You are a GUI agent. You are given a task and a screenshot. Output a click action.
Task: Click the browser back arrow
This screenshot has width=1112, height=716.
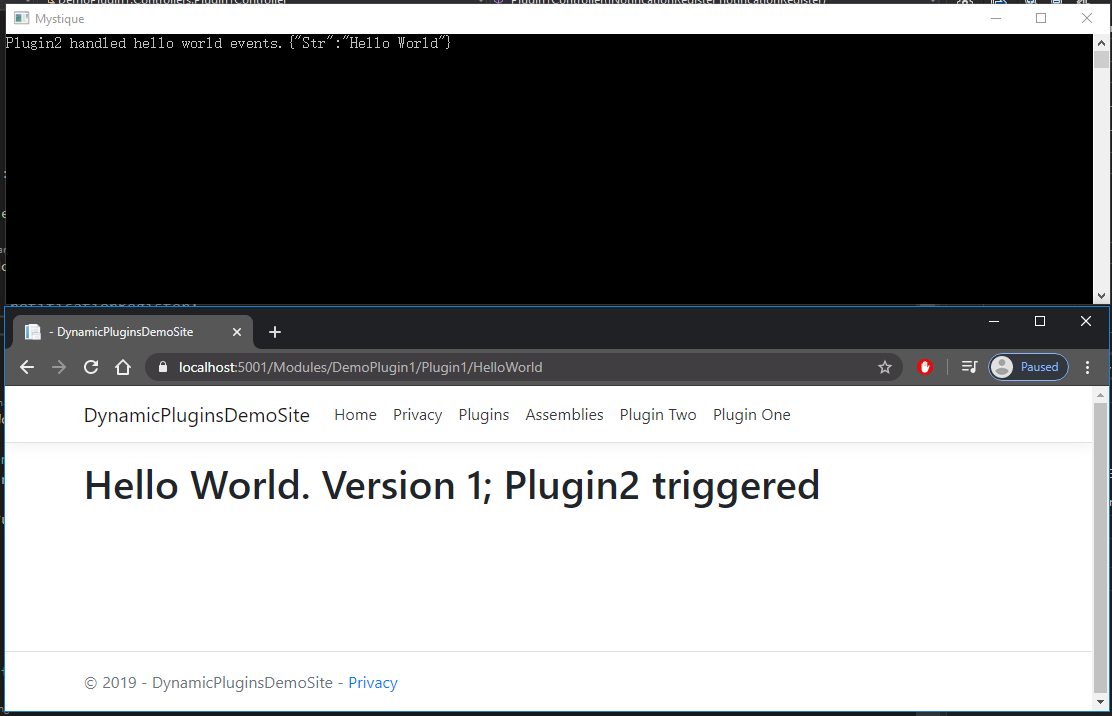27,367
